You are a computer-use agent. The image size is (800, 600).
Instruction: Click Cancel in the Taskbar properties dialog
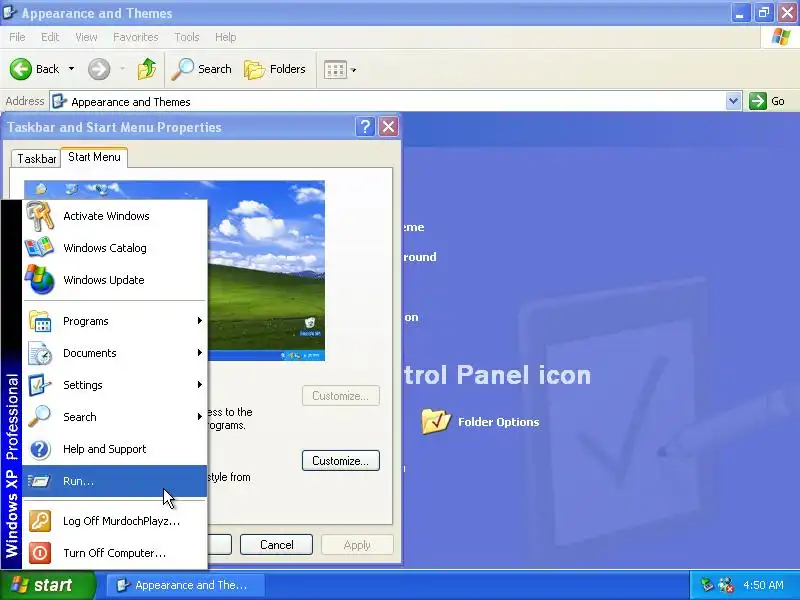(x=277, y=545)
